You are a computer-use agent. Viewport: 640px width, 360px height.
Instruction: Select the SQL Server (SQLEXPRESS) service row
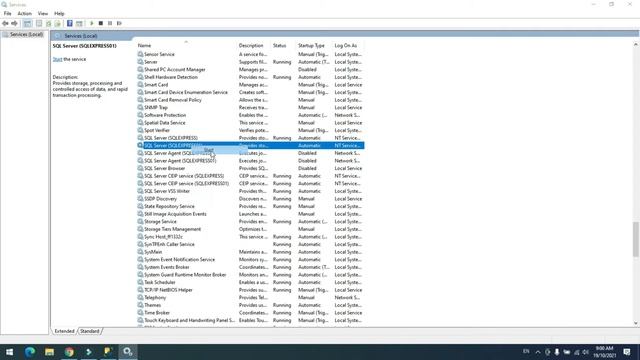pyautogui.click(x=251, y=138)
